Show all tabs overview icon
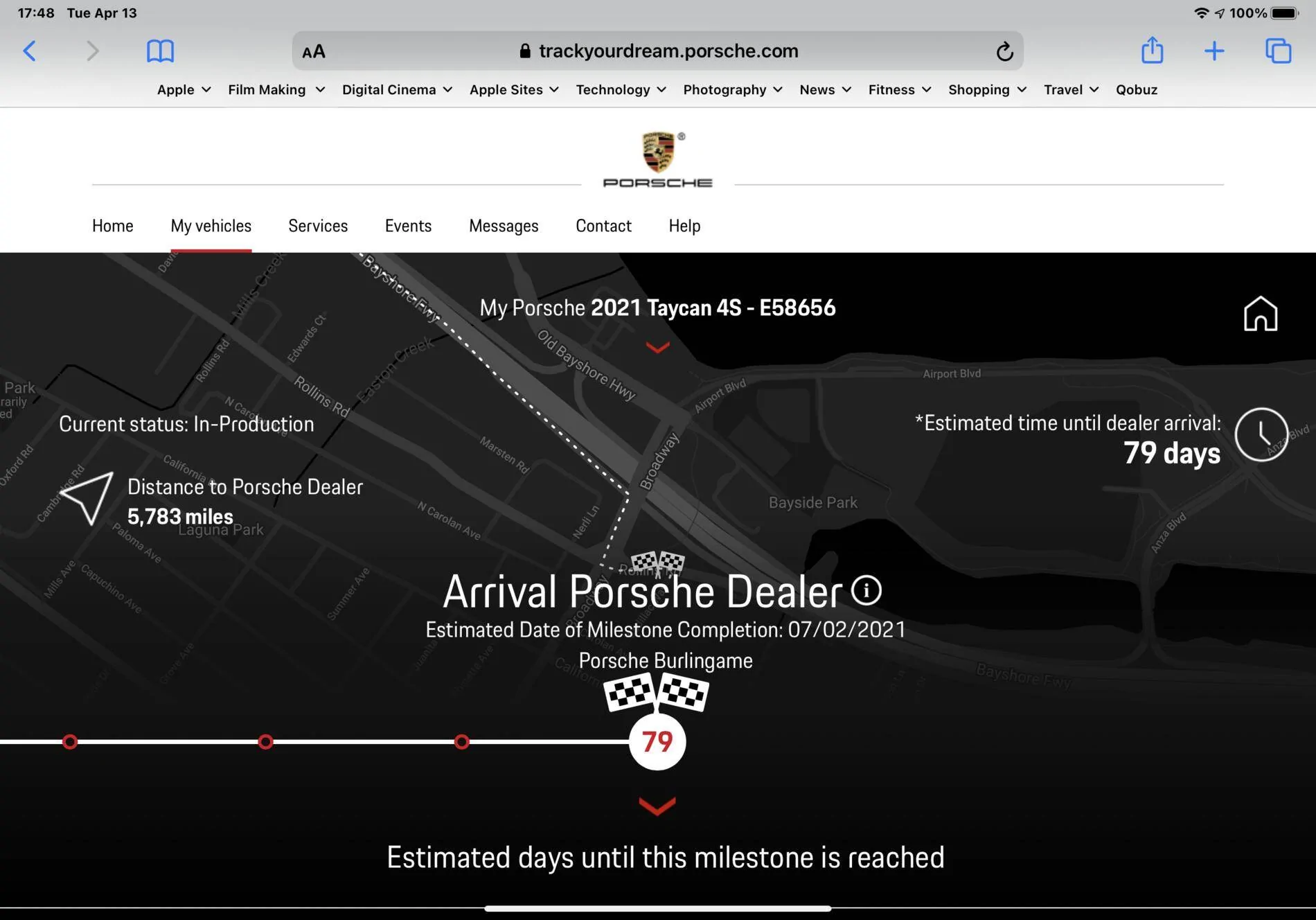 pyautogui.click(x=1278, y=51)
